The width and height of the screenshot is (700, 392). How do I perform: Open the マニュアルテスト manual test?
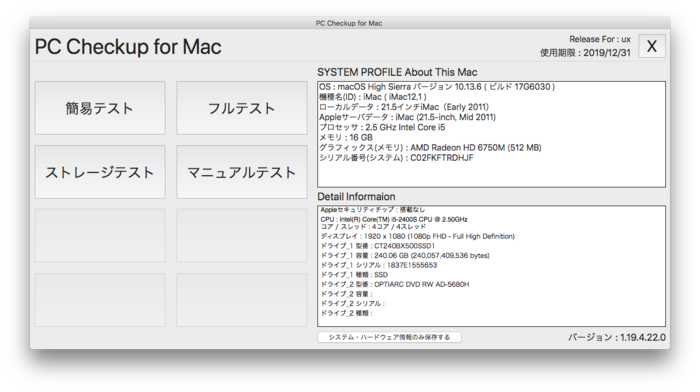pos(242,172)
